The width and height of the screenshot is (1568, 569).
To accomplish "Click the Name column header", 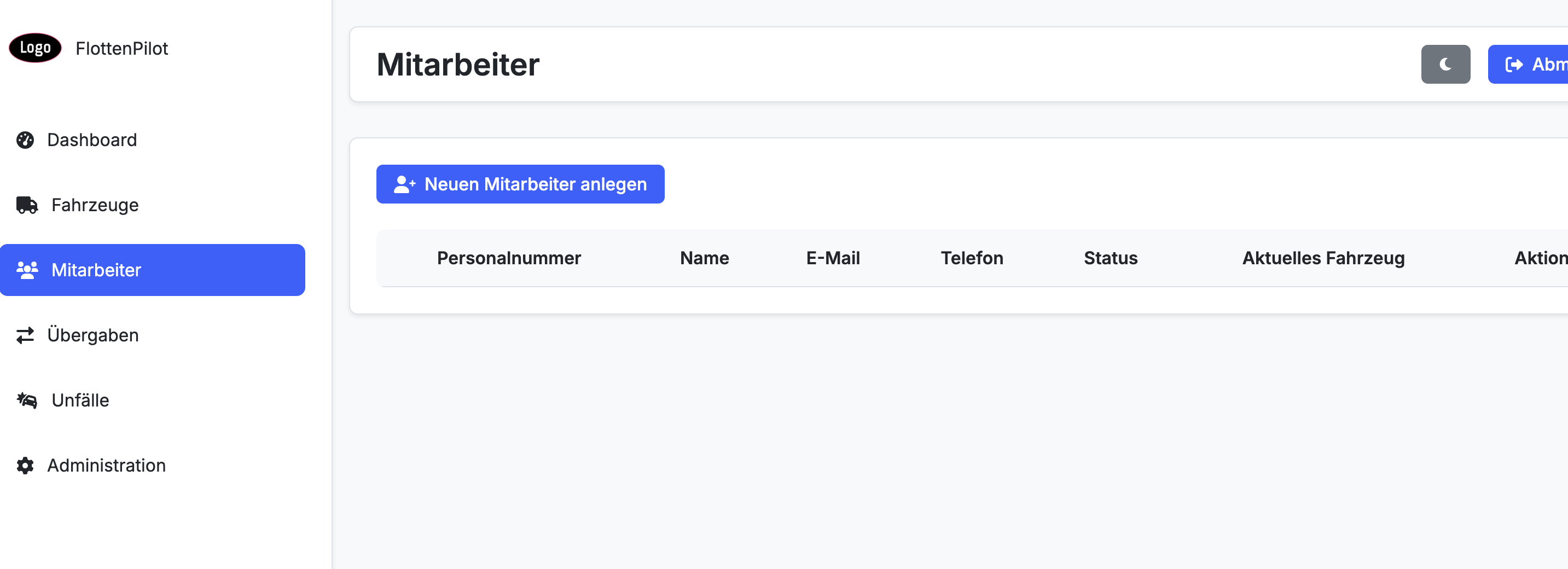I will pyautogui.click(x=704, y=258).
